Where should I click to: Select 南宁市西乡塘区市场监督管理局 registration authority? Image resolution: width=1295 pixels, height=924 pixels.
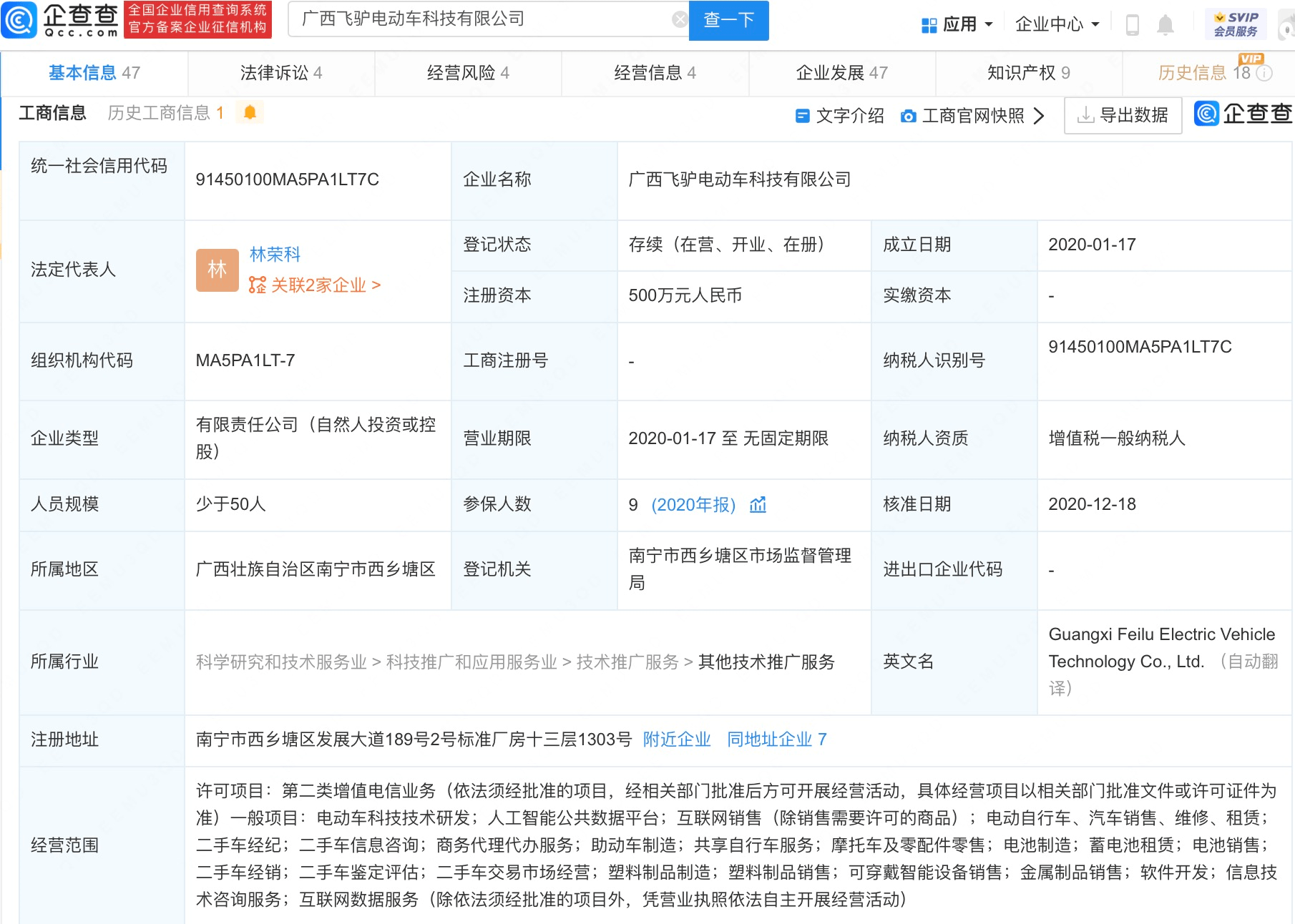point(740,569)
